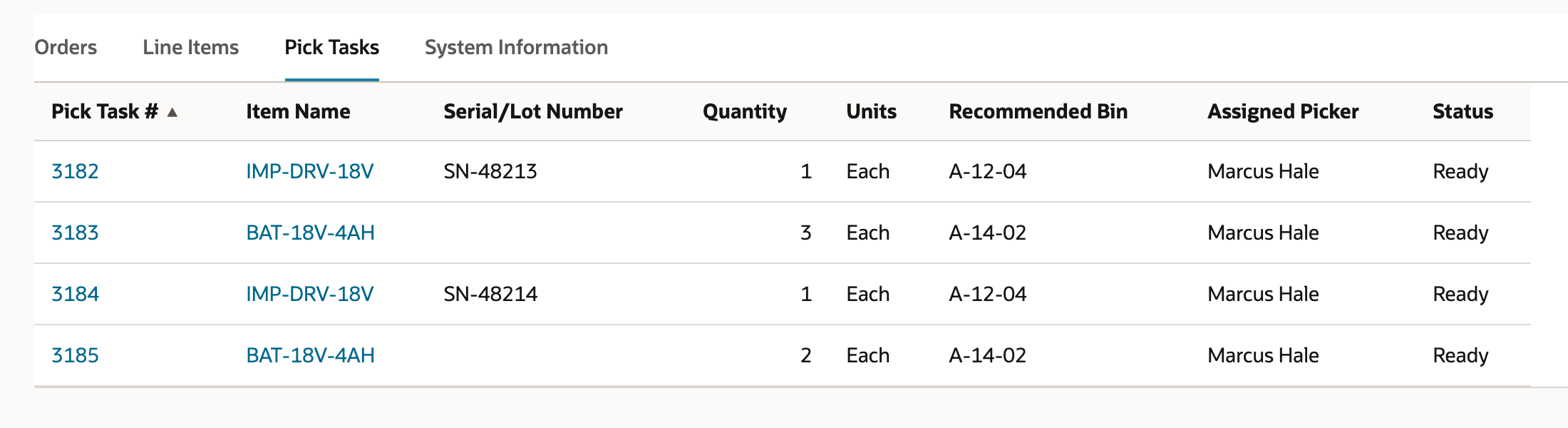Open the Line Items tab

[x=190, y=47]
